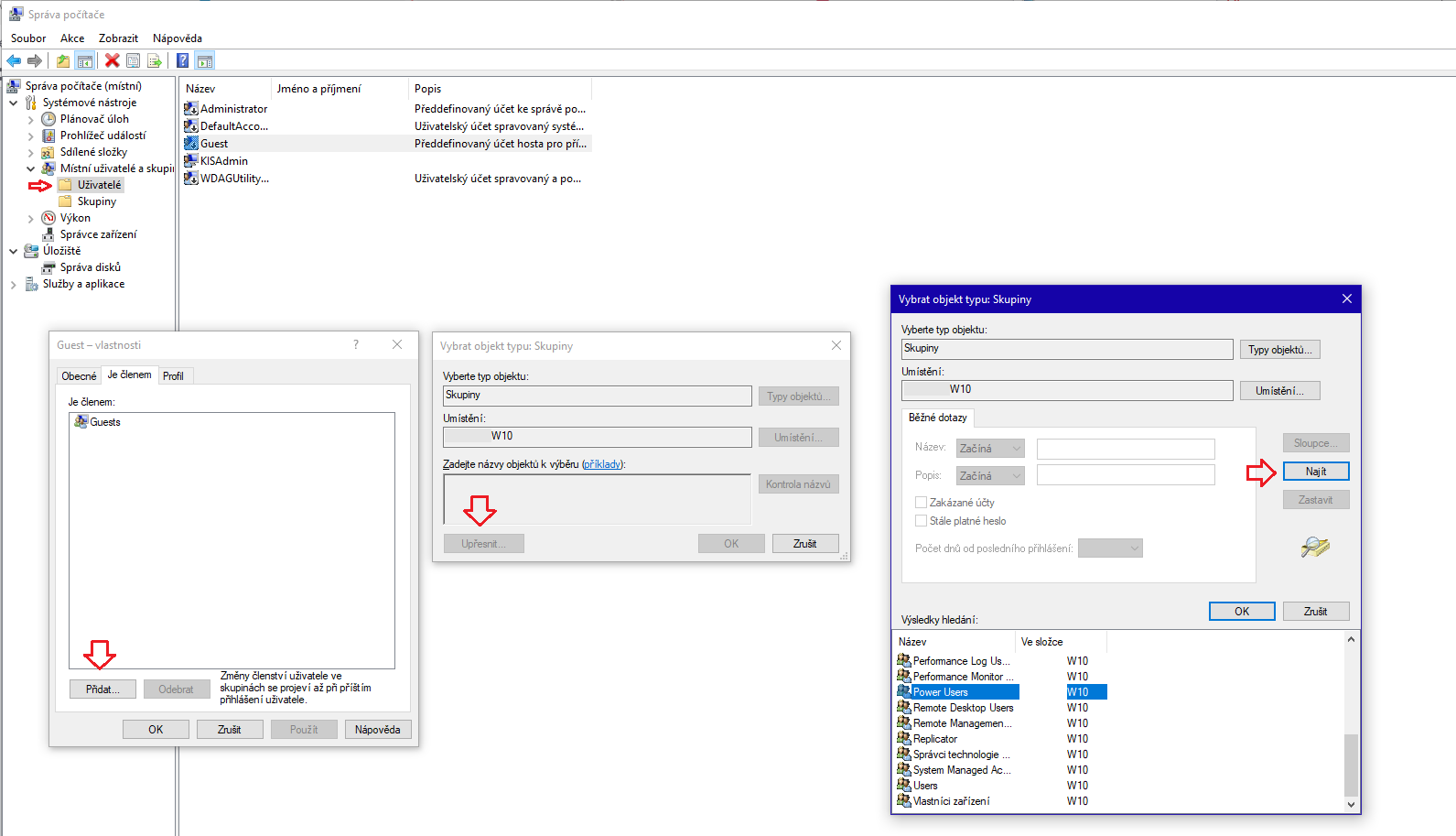Open the Název 'Začíná' dropdown
This screenshot has width=1456, height=836.
[x=990, y=449]
